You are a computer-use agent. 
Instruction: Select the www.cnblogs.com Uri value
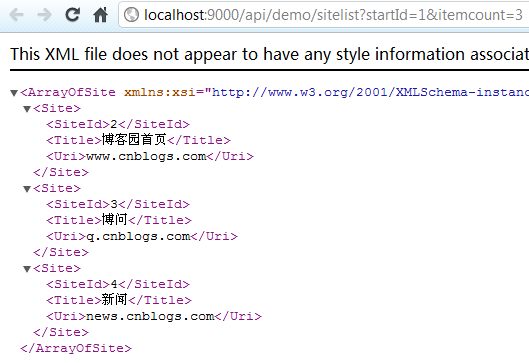coord(146,157)
